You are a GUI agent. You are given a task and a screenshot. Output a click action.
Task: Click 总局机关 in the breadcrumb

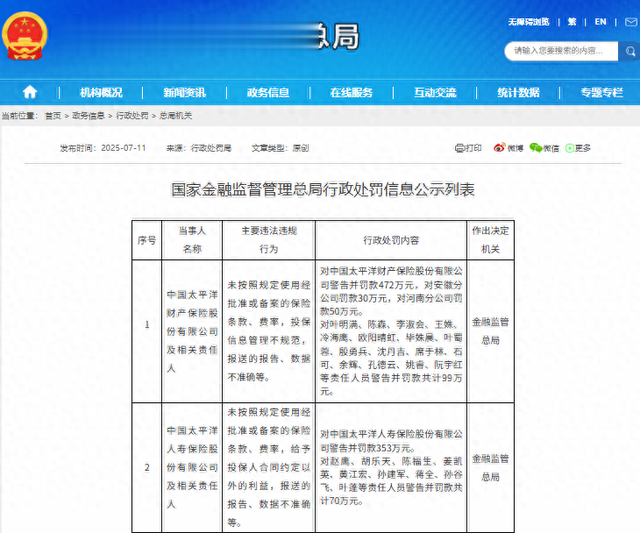(x=176, y=116)
